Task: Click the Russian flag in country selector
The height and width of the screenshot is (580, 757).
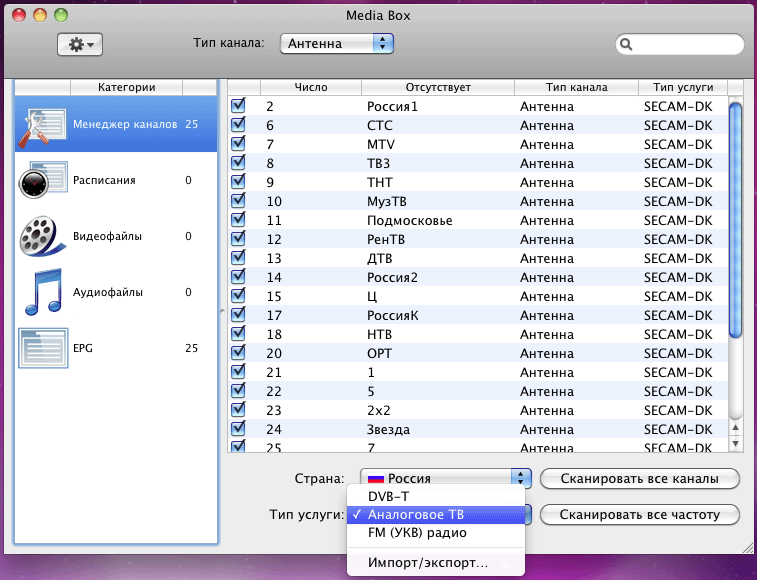Action: pos(376,478)
